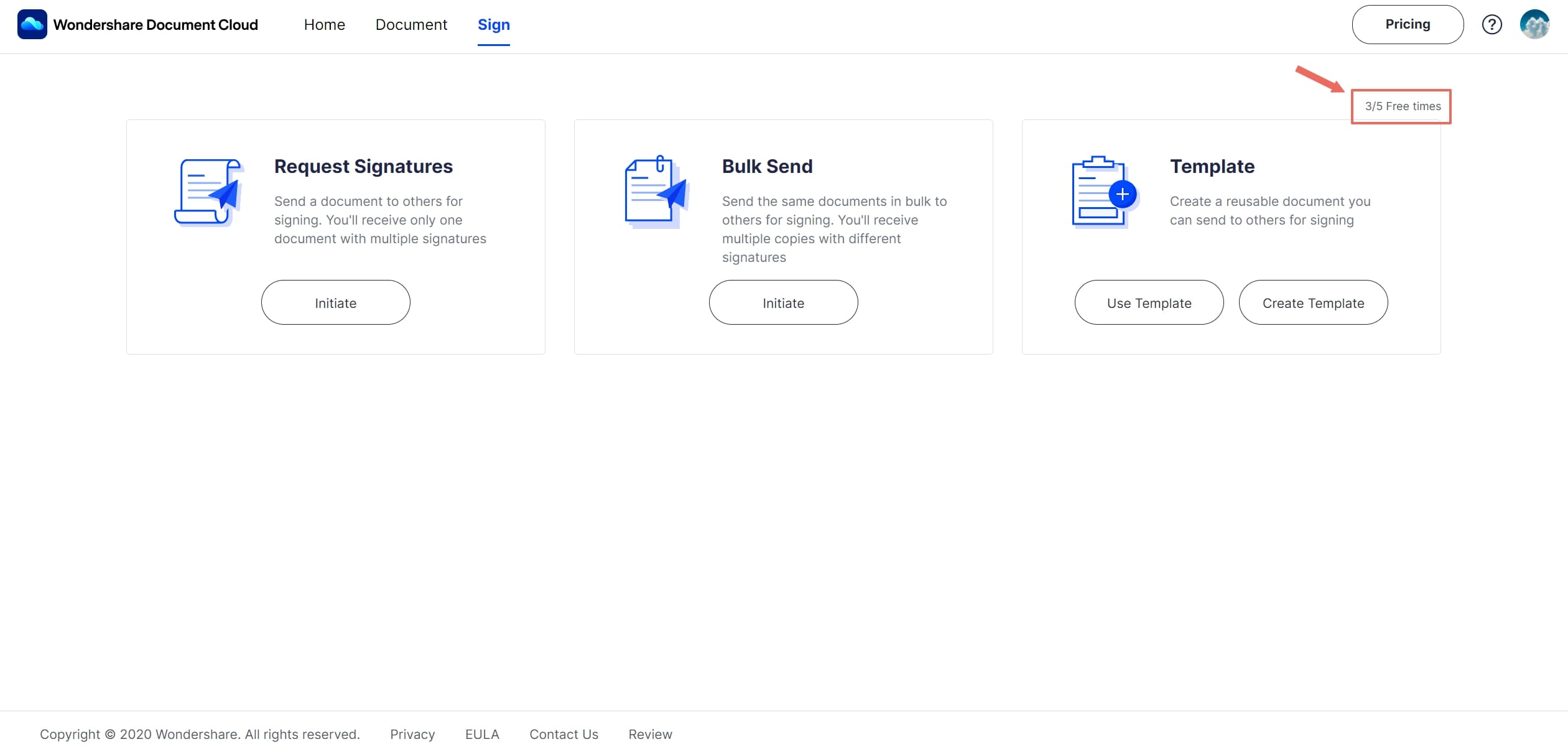Select the Sign tab
The height and width of the screenshot is (752, 1568).
pyautogui.click(x=493, y=24)
